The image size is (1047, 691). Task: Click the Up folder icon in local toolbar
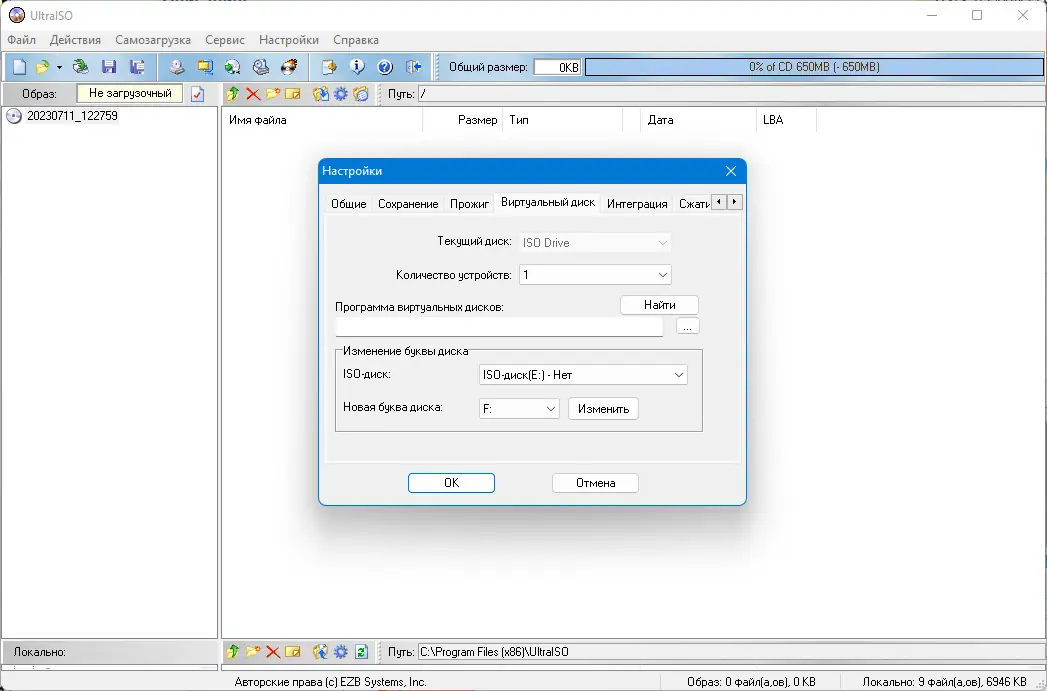click(232, 652)
